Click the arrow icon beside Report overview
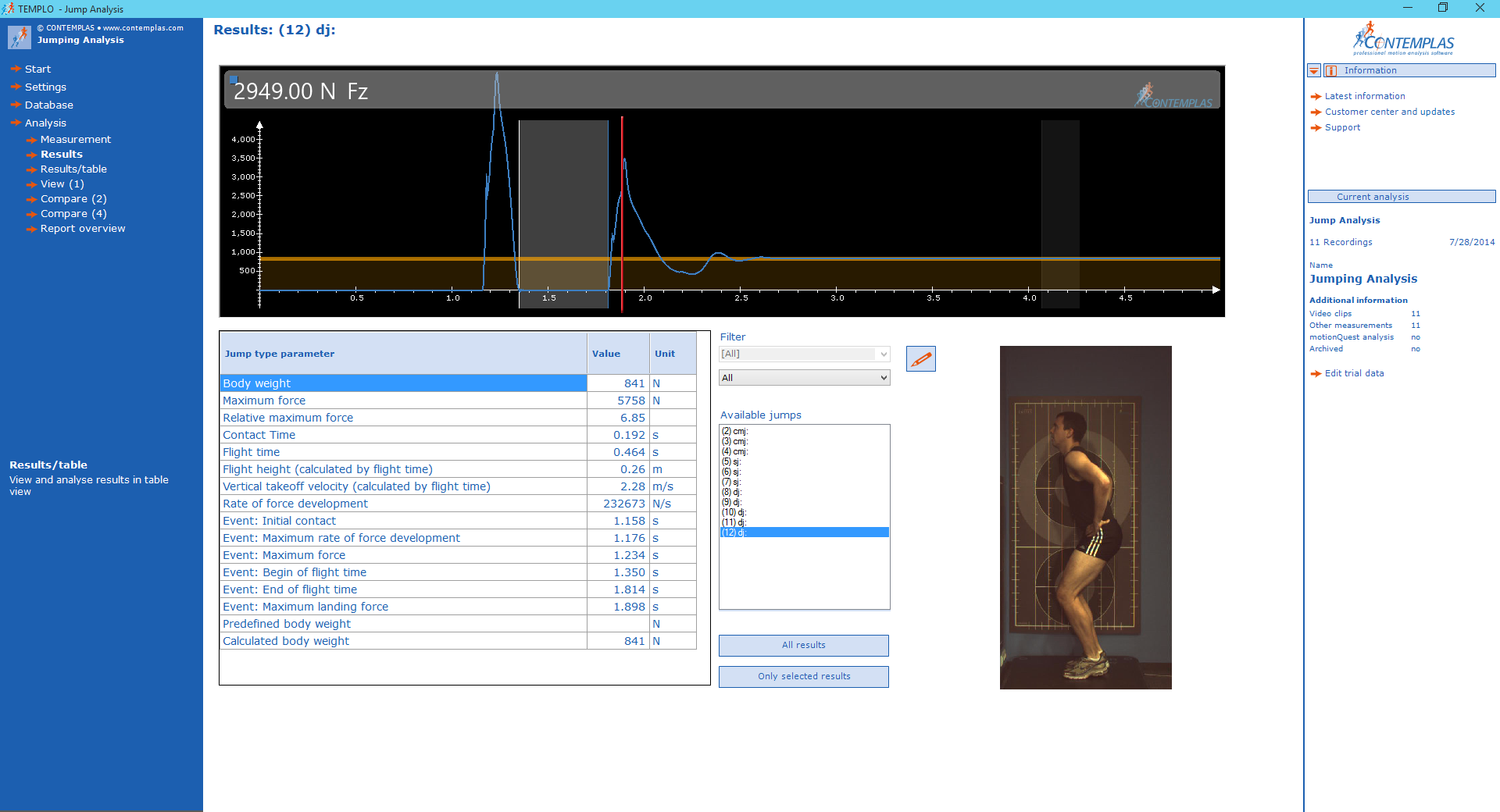Screen dimensions: 1500x812 point(31,230)
